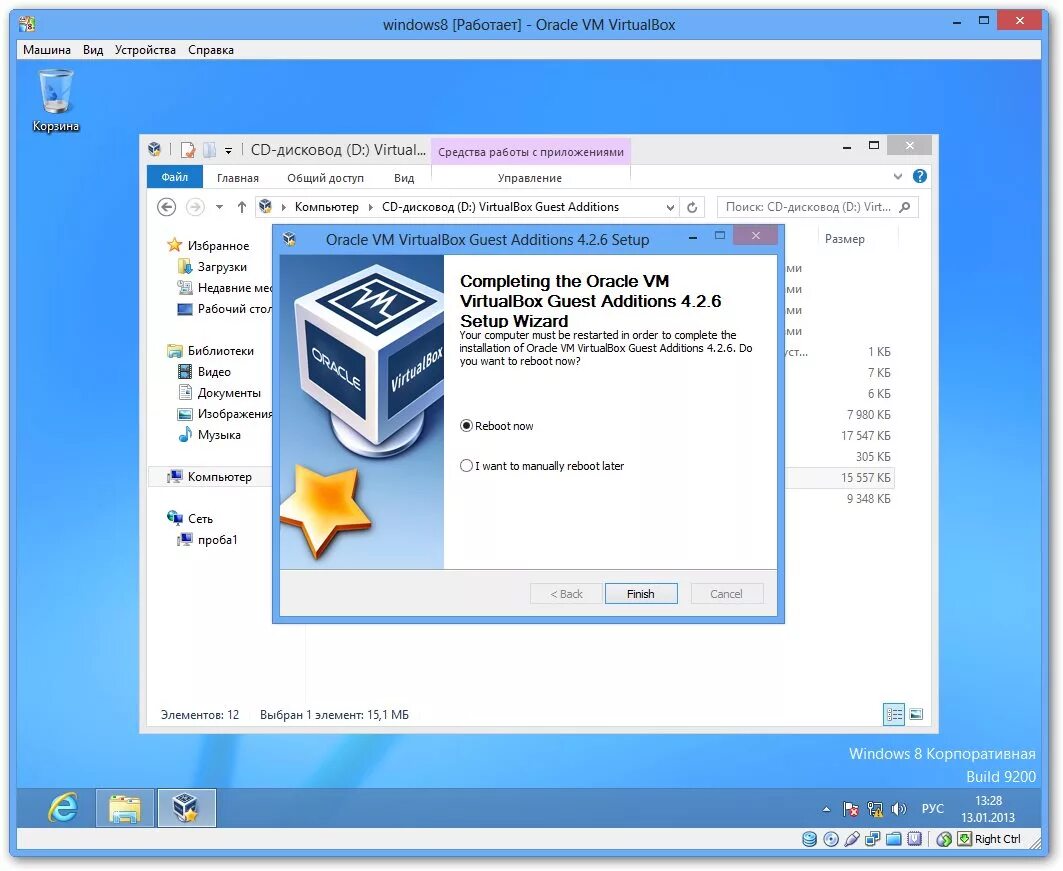Open the quick access toolbar customize dropdown
1063x871 pixels.
coord(228,150)
